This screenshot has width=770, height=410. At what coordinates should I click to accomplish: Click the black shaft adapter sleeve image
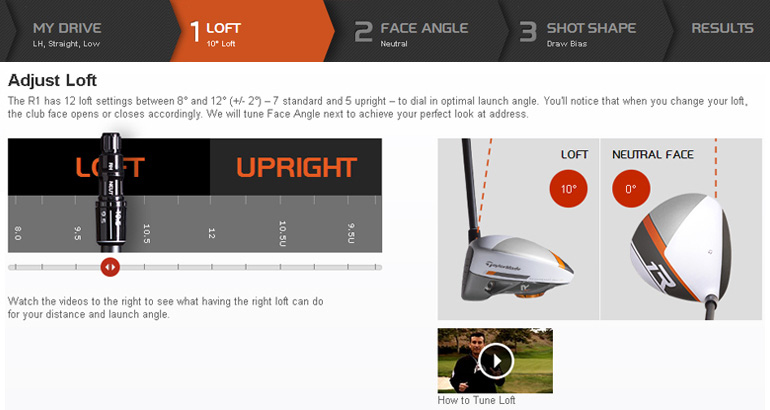click(x=111, y=189)
